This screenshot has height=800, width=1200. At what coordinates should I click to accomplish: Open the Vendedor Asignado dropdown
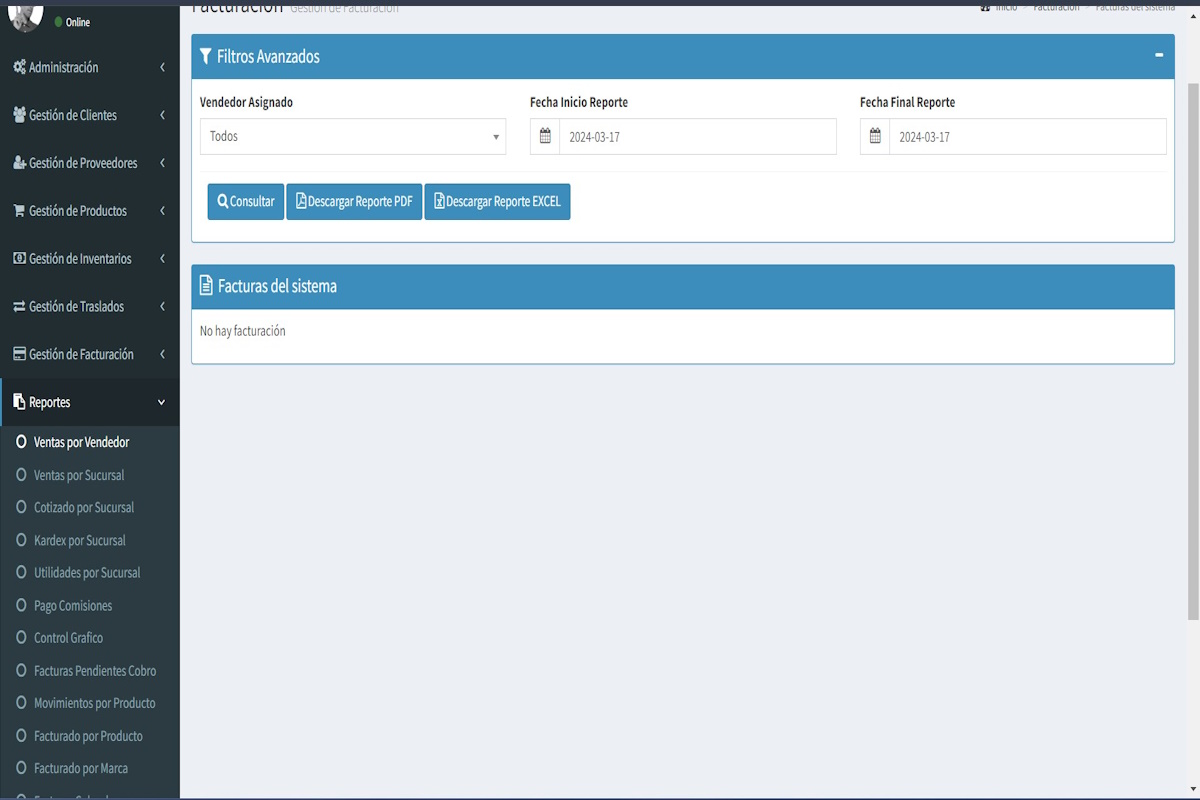352,137
